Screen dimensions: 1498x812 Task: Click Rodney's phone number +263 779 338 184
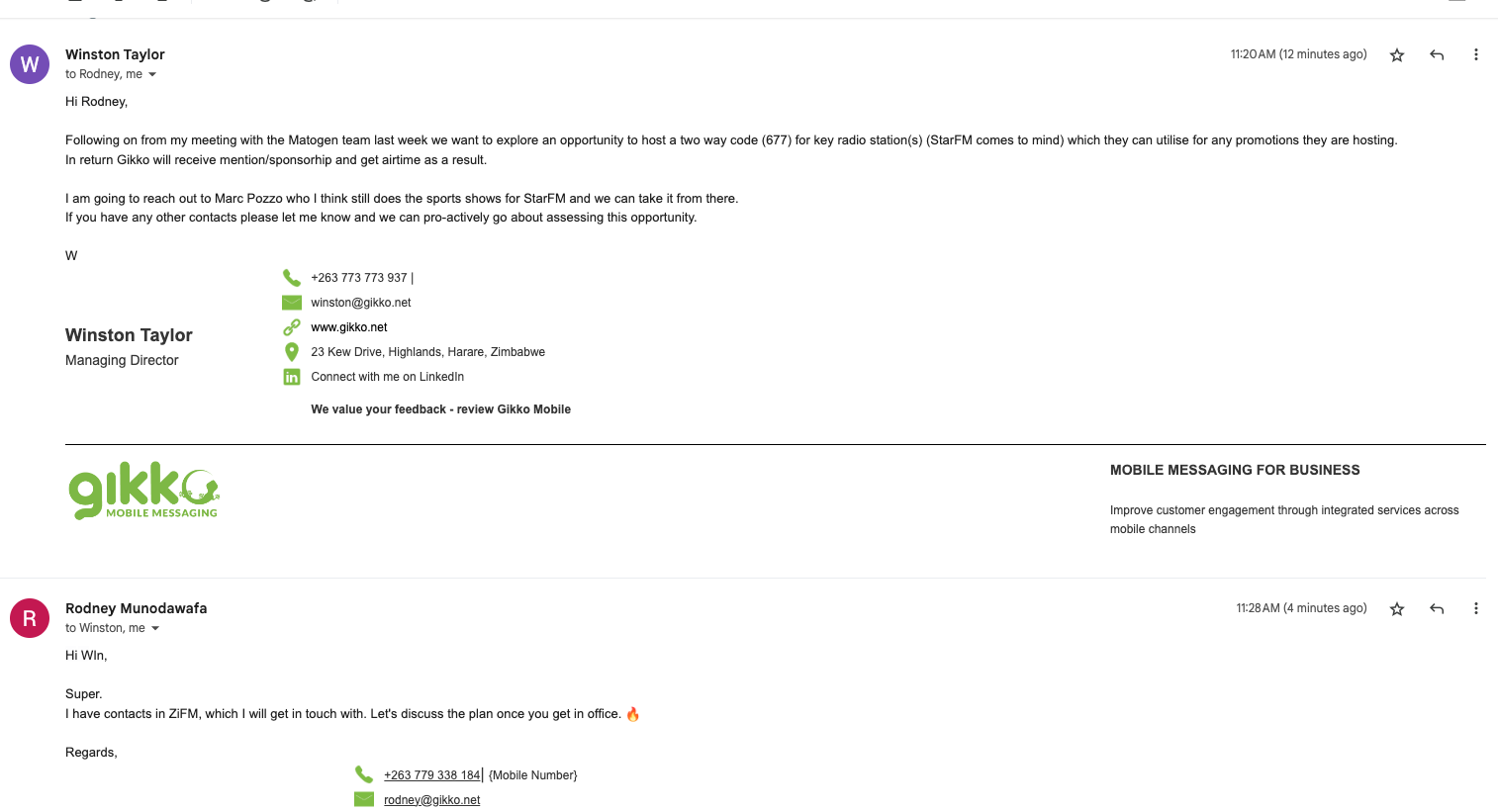coord(431,775)
